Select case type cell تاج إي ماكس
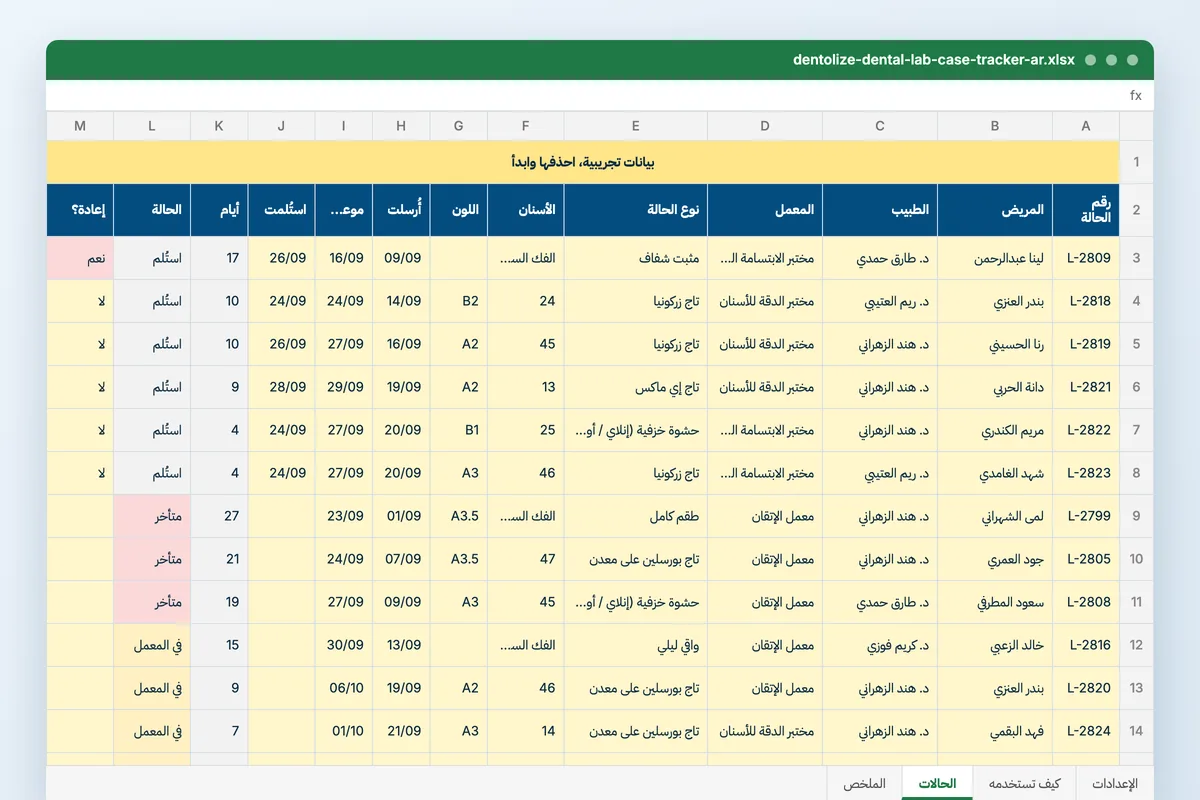Screen dimensions: 1200x800 tap(636, 387)
